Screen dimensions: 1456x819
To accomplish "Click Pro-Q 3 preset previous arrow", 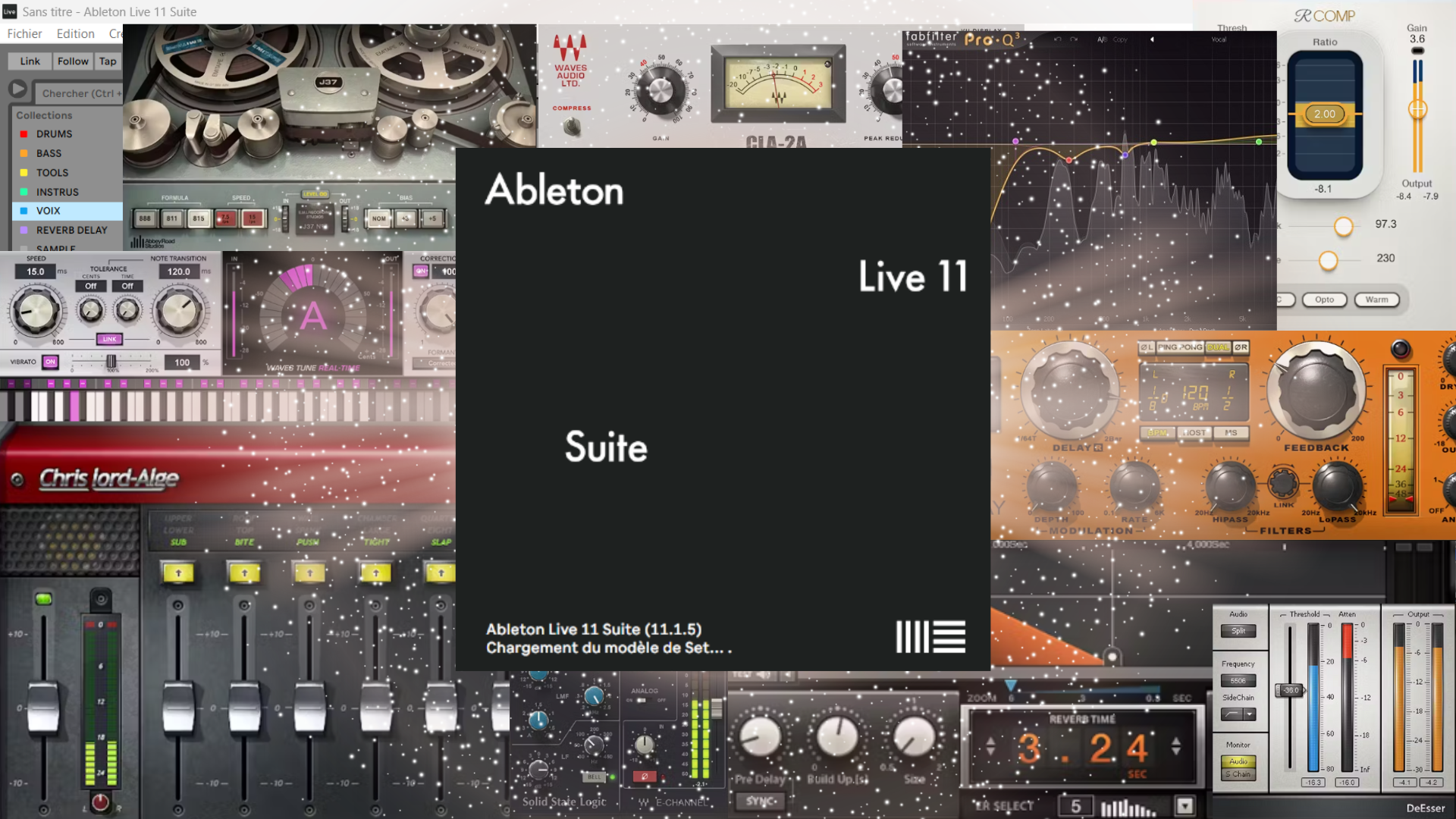I will coord(1152,39).
